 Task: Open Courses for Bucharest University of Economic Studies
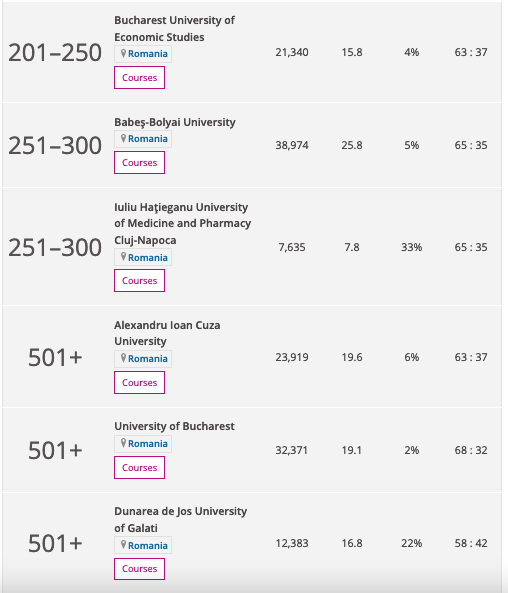coord(140,78)
